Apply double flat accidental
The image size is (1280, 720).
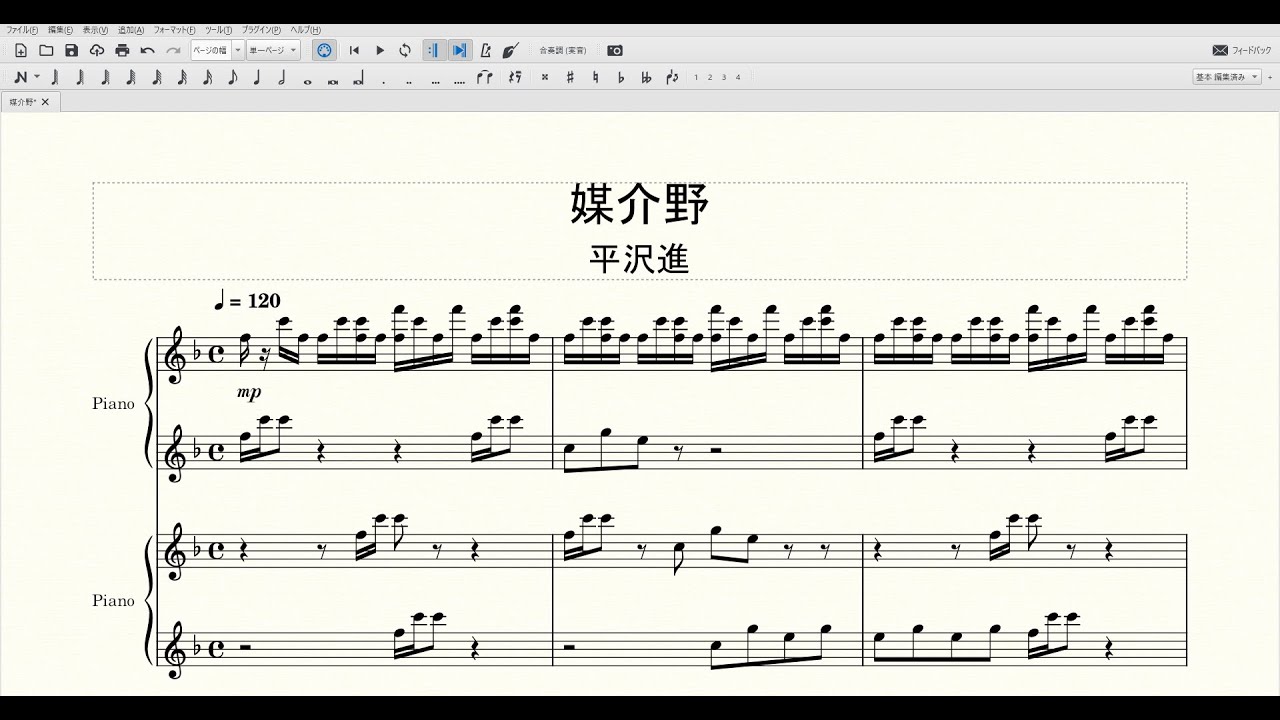coord(646,77)
